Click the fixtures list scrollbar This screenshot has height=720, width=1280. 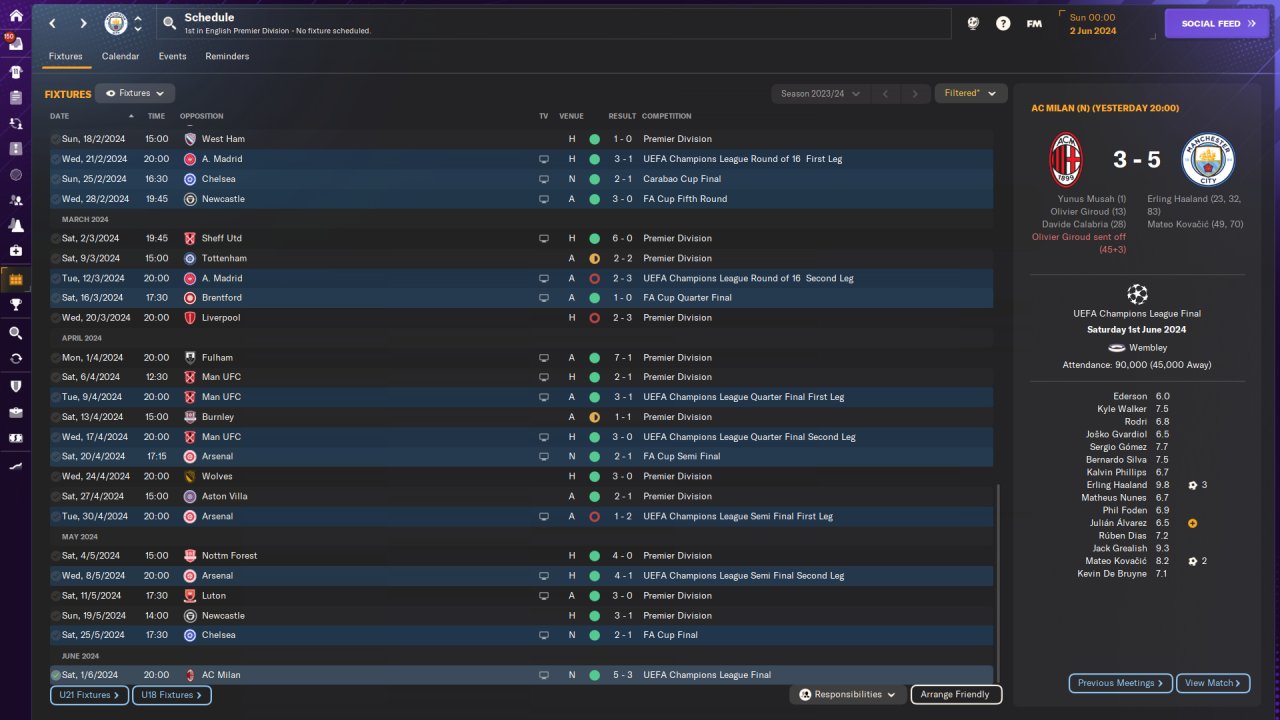(x=998, y=585)
